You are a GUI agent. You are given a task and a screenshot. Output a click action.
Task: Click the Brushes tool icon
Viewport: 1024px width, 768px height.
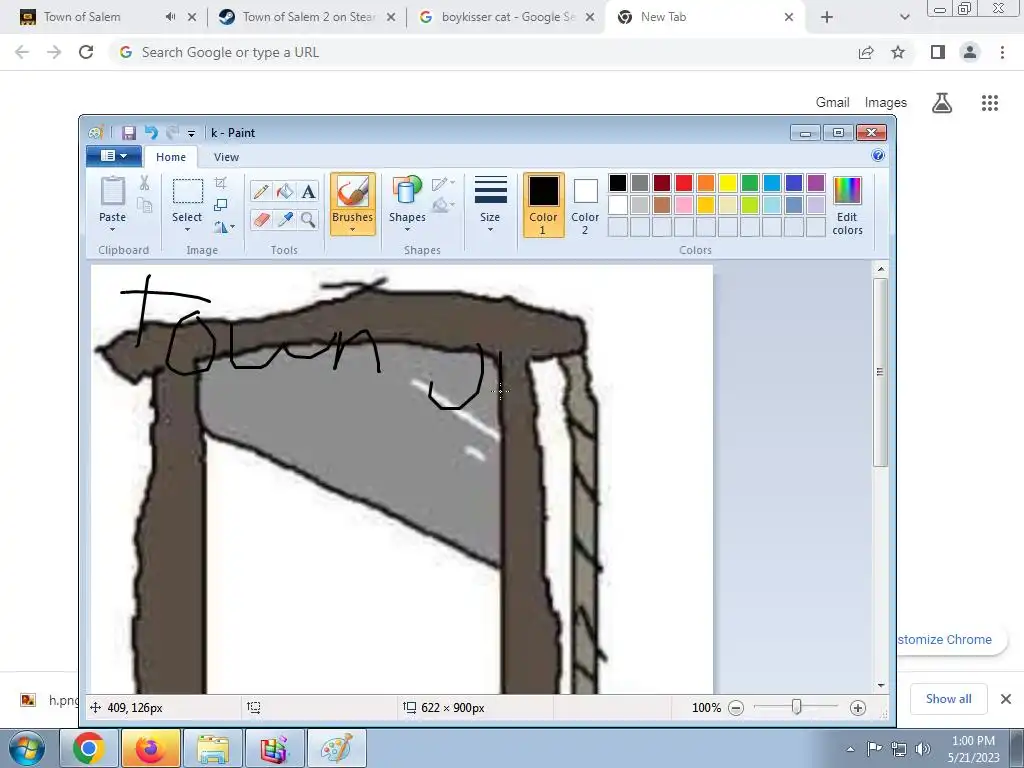[x=353, y=192]
